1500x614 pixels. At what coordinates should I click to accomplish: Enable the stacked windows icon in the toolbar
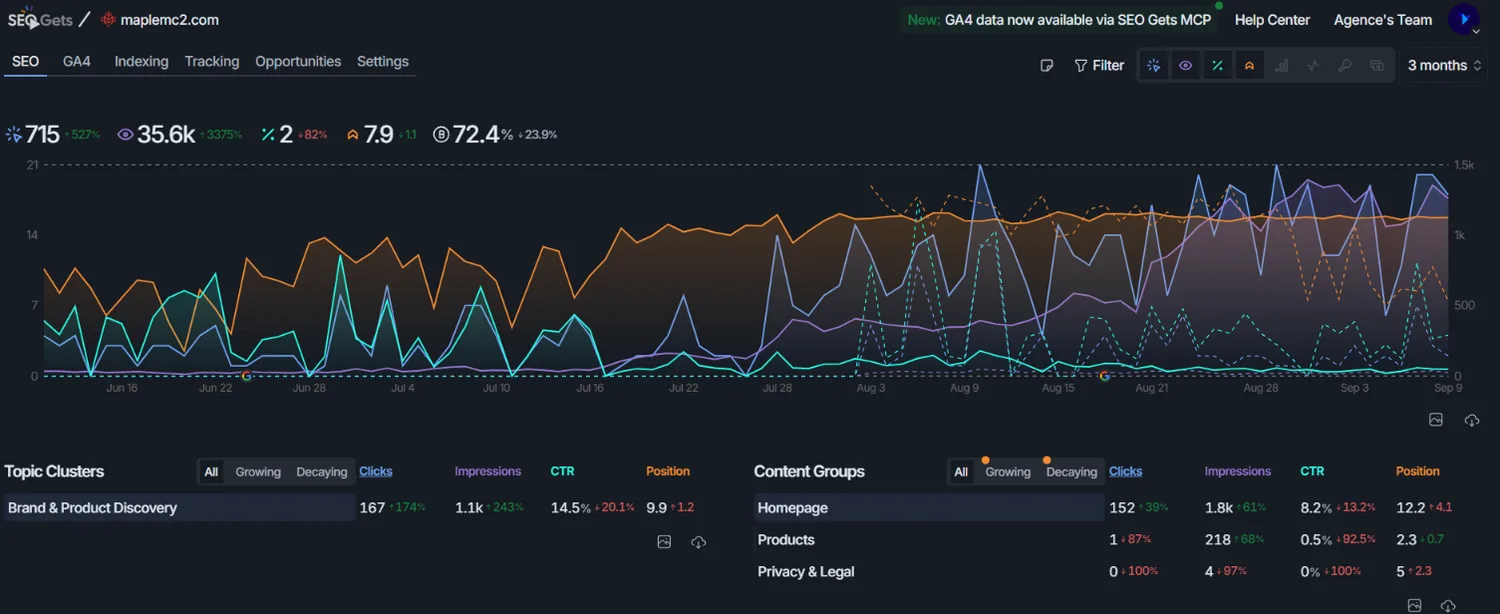[1377, 65]
